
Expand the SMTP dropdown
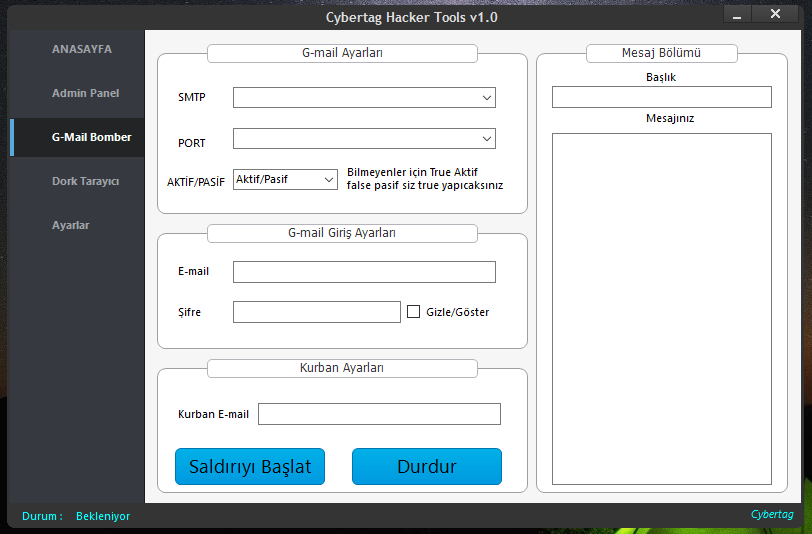[364, 97]
